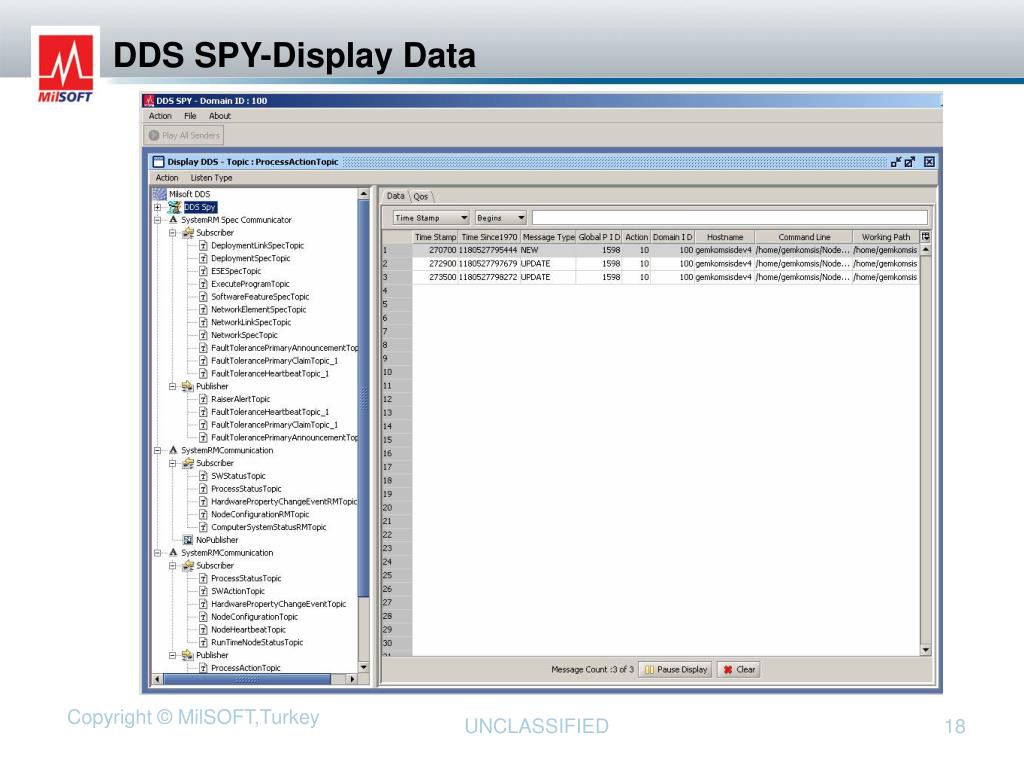The height and width of the screenshot is (768, 1024).
Task: Collapse the first Publisher node
Action: click(172, 387)
